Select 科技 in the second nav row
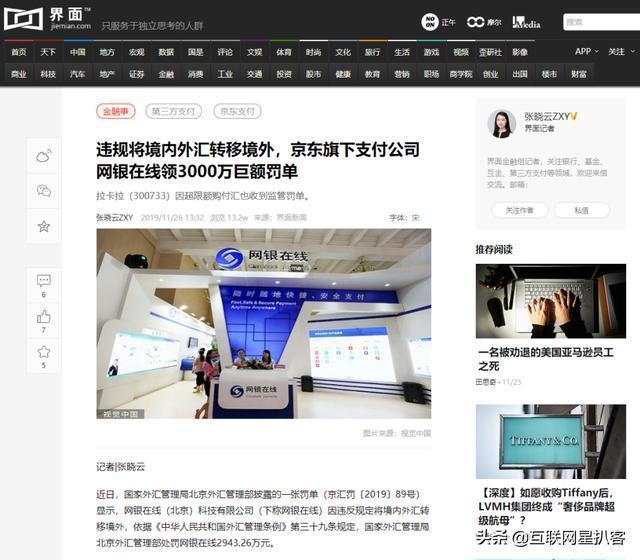The width and height of the screenshot is (640, 560). tap(48, 74)
